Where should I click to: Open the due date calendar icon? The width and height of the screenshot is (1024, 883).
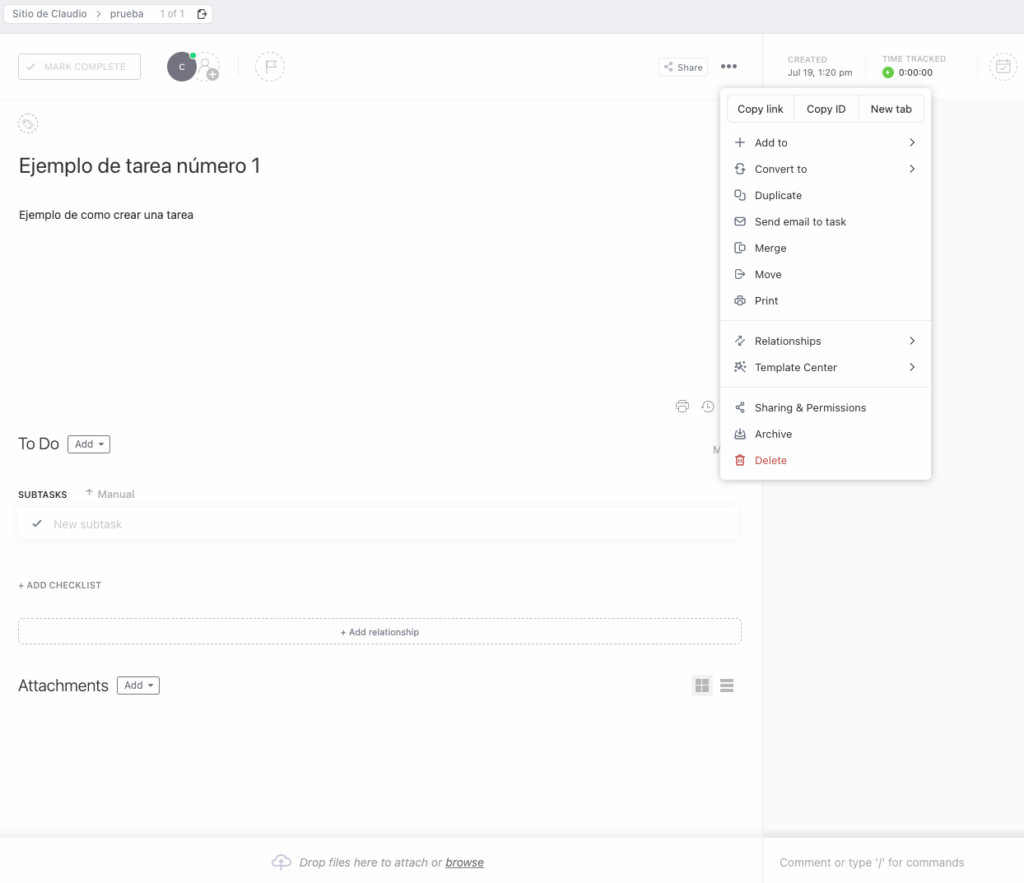1003,66
